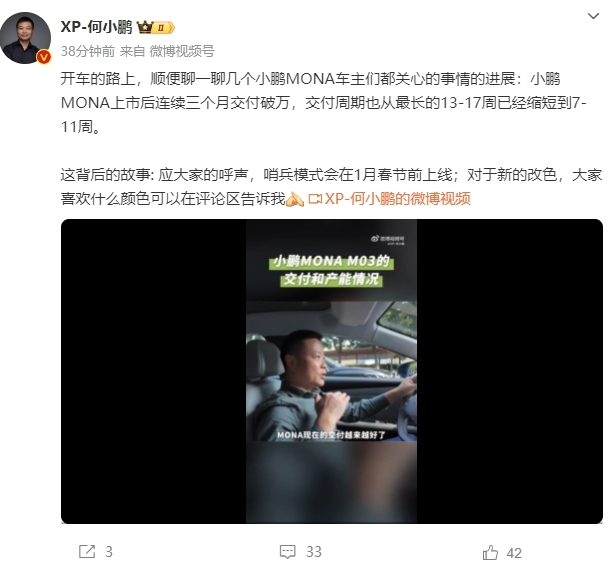Viewport: 612px width, 570px height.
Task: Play the MONA M03 video
Action: (x=332, y=371)
